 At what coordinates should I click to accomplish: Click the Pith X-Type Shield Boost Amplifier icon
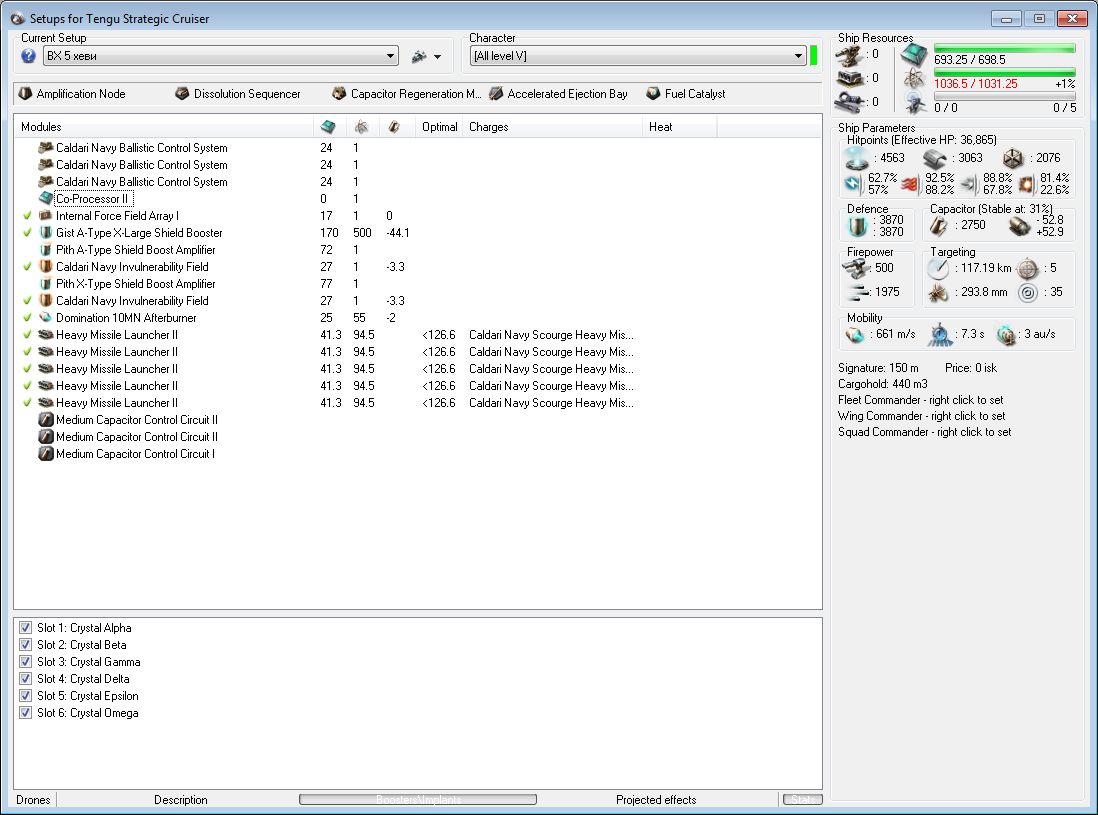point(46,284)
